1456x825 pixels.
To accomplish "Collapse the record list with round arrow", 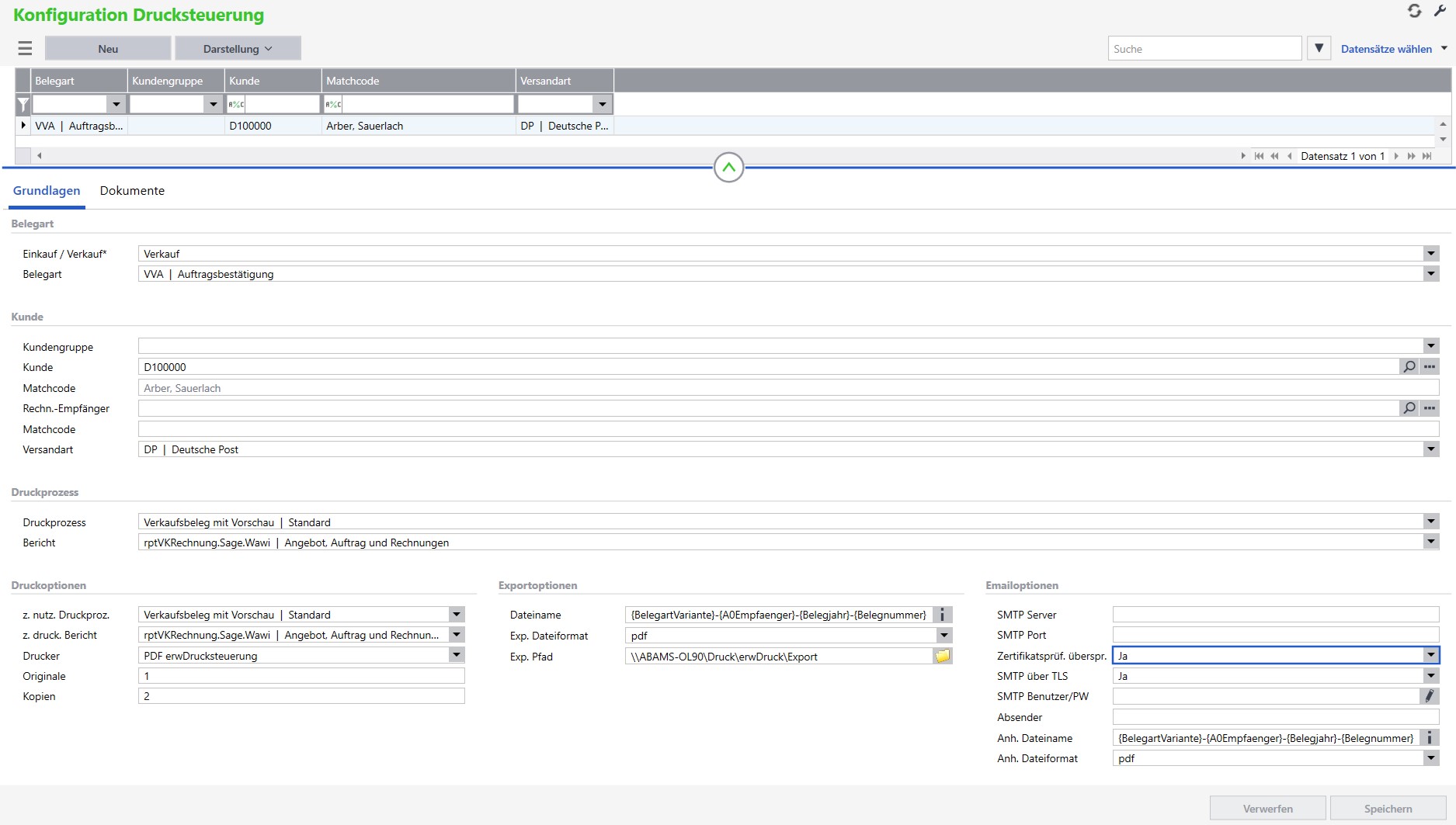I will tap(728, 168).
